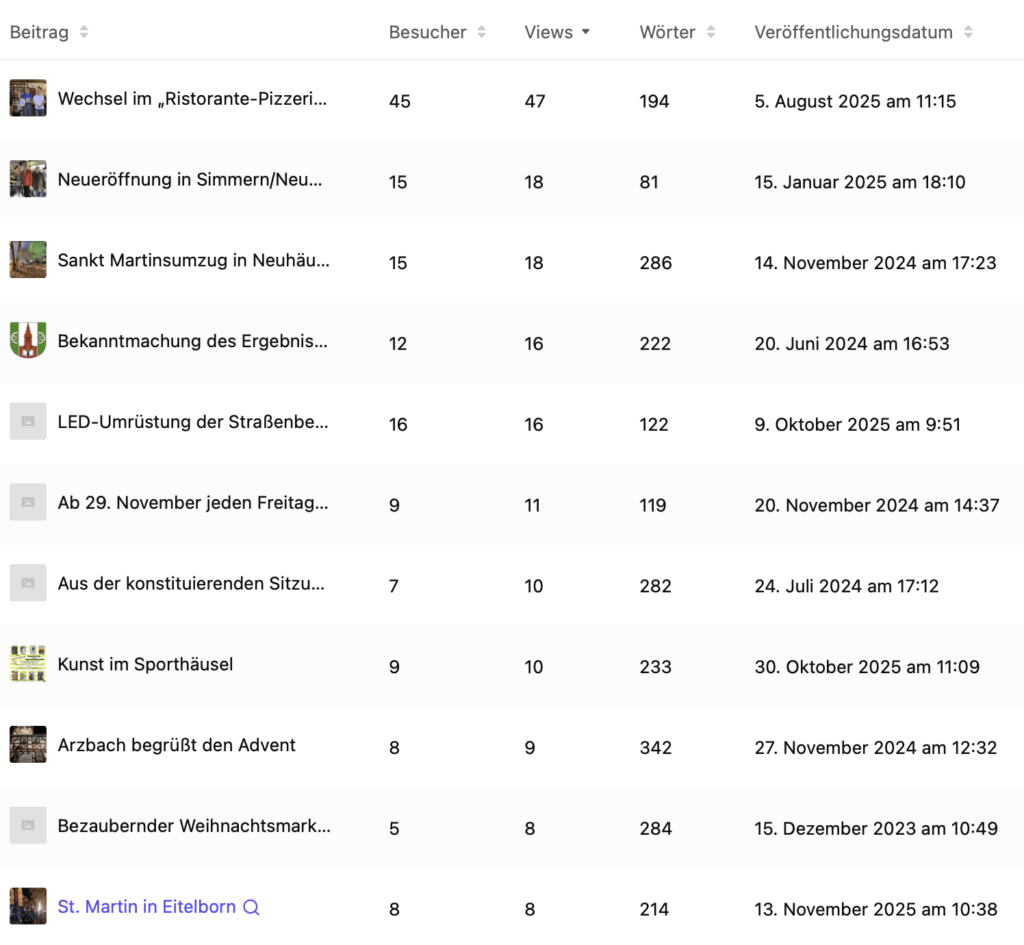Click the sort arrows next to Besucher

pyautogui.click(x=481, y=32)
